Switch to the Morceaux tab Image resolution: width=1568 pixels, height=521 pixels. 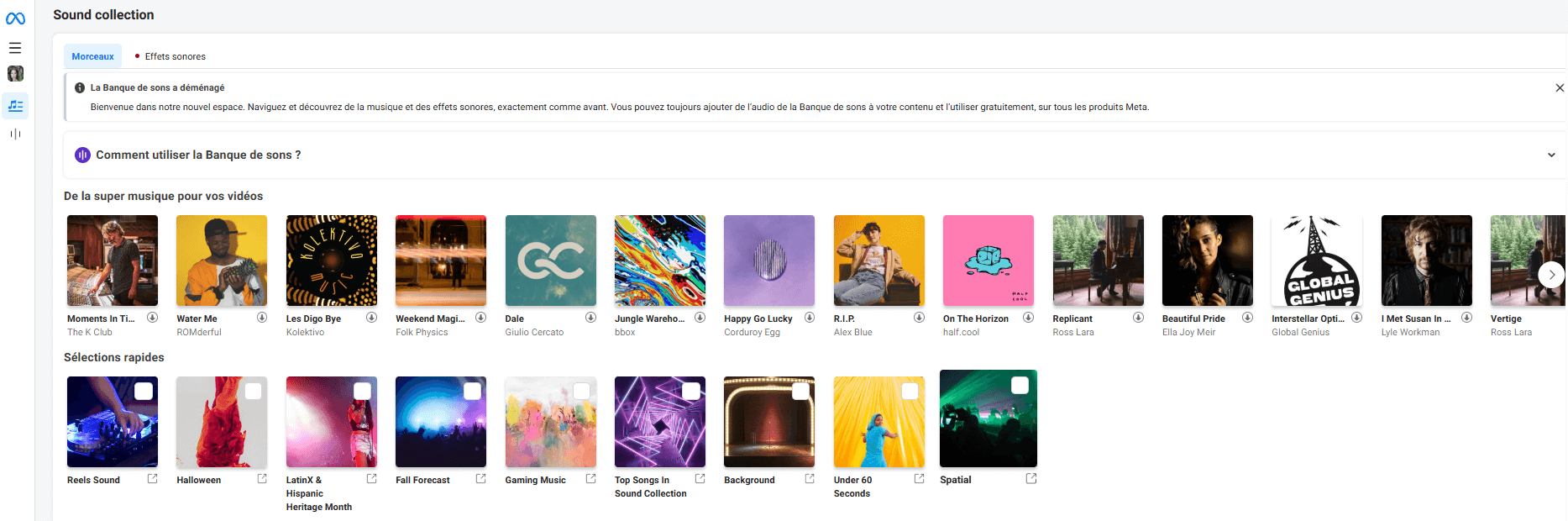[x=92, y=56]
